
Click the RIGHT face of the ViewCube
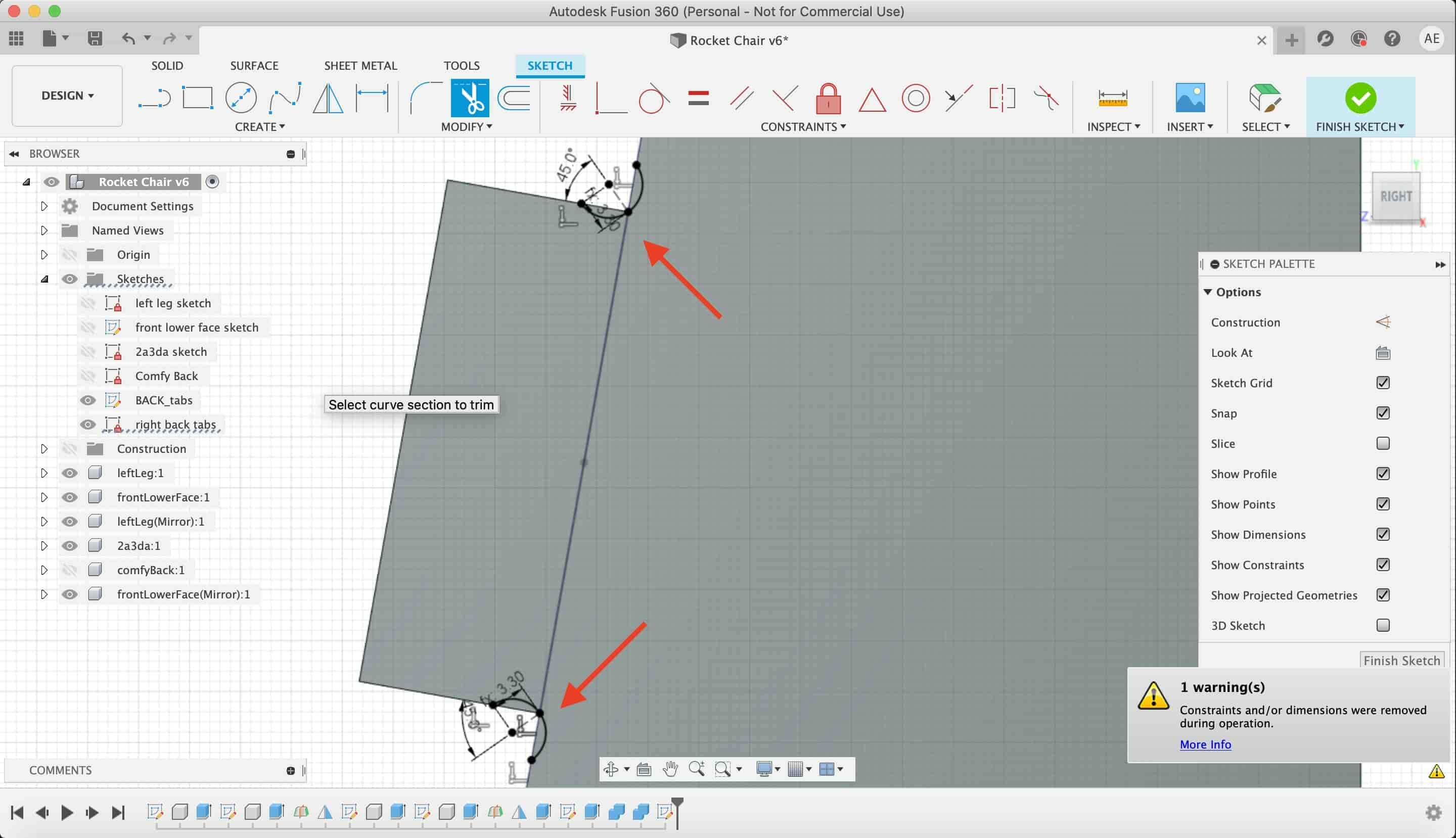1395,197
